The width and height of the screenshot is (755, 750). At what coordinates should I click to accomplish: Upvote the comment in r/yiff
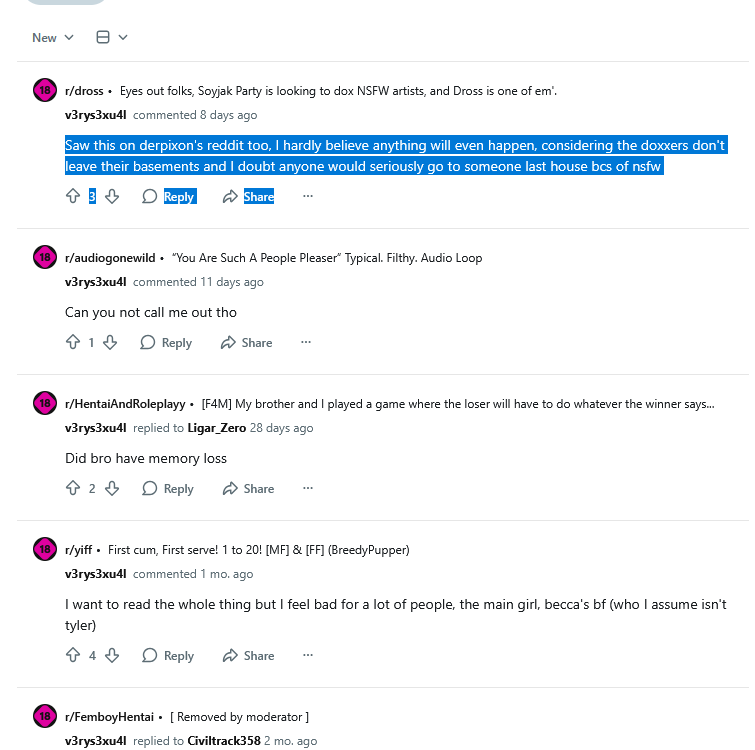pyautogui.click(x=72, y=656)
